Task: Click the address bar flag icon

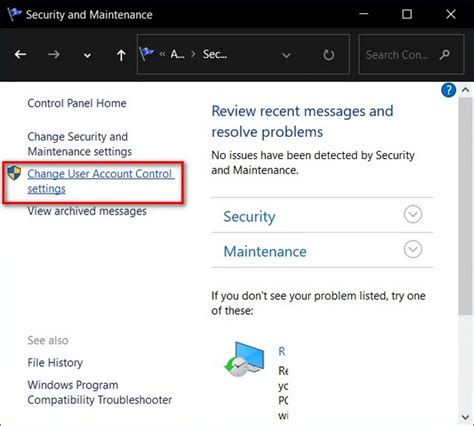Action: click(146, 54)
